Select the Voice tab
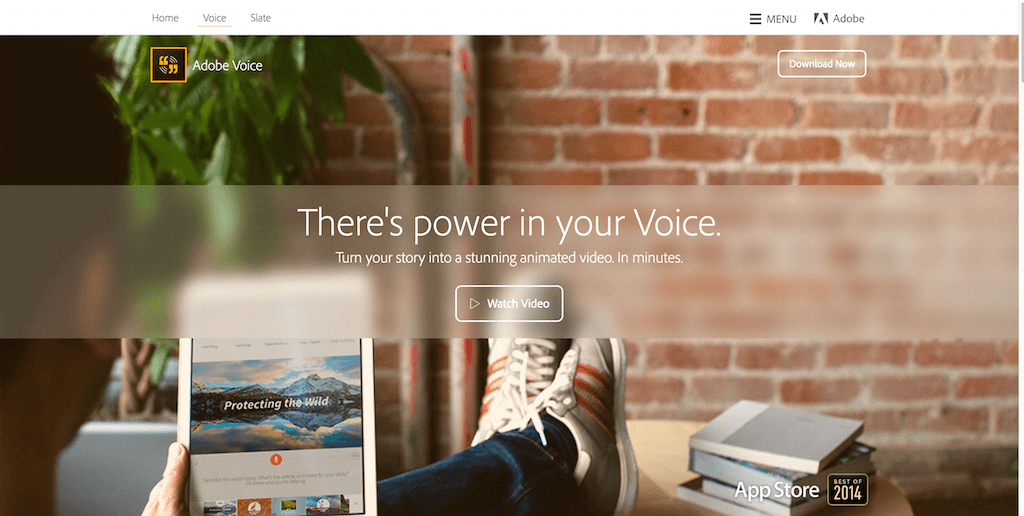This screenshot has height=516, width=1024. coord(214,18)
